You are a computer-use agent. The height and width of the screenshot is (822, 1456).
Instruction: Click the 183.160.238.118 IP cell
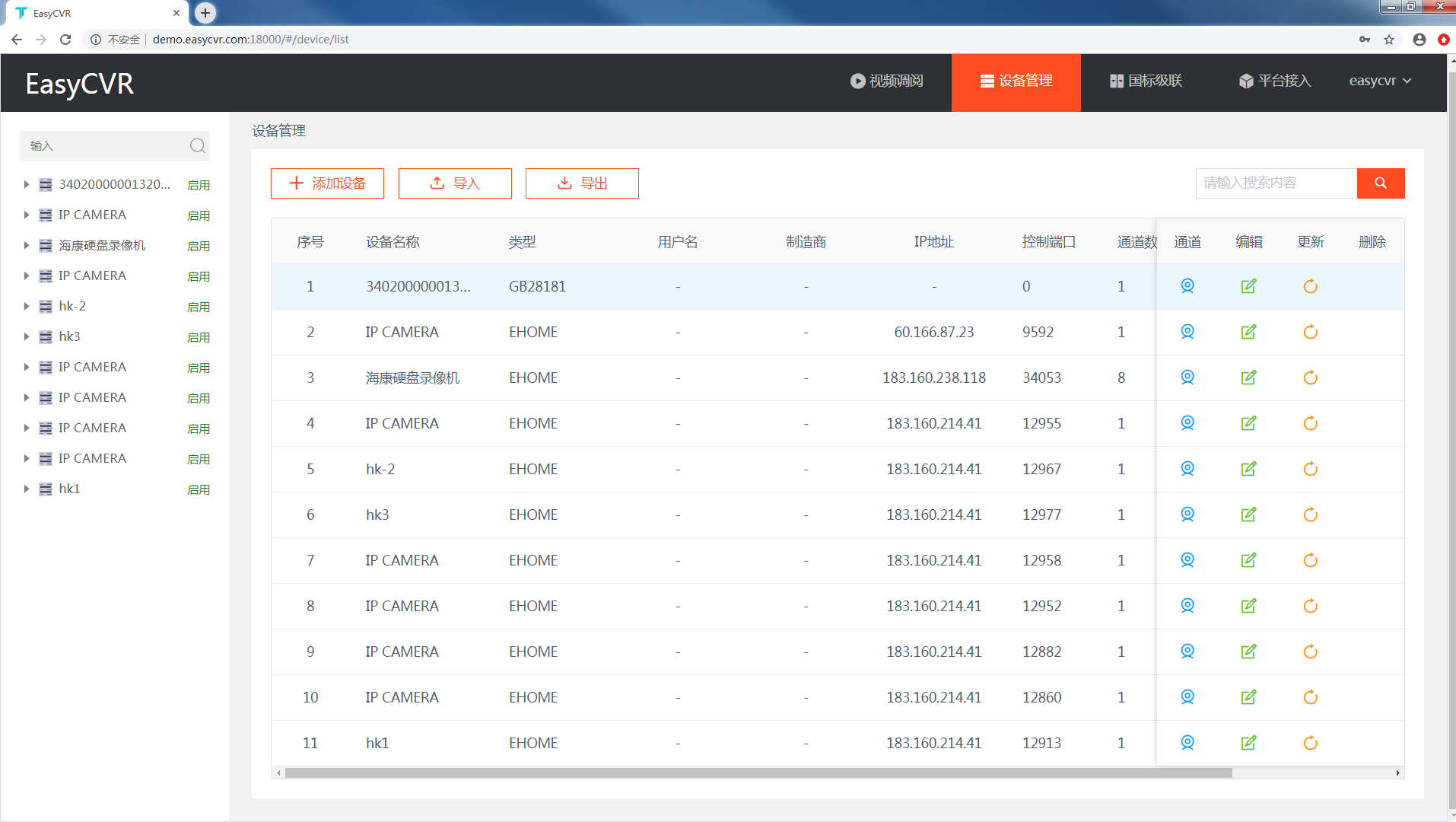933,378
